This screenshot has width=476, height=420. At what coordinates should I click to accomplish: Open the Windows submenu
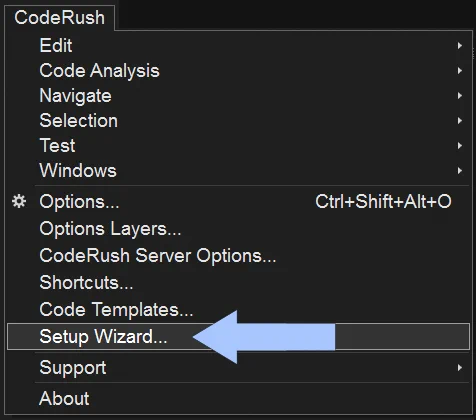tap(238, 171)
